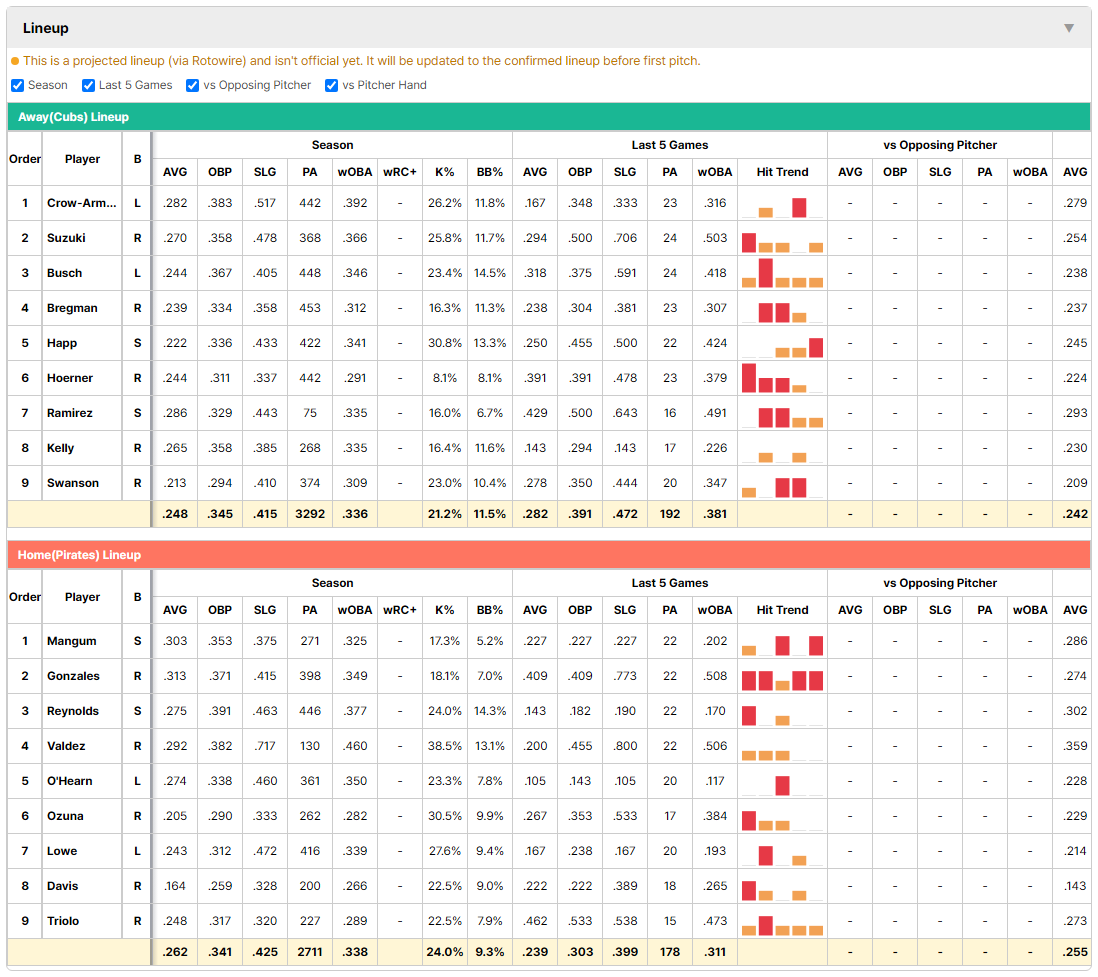Toggle the vs Pitcher Hand checkbox
Screen dimensions: 1098x977
pyautogui.click(x=331, y=85)
